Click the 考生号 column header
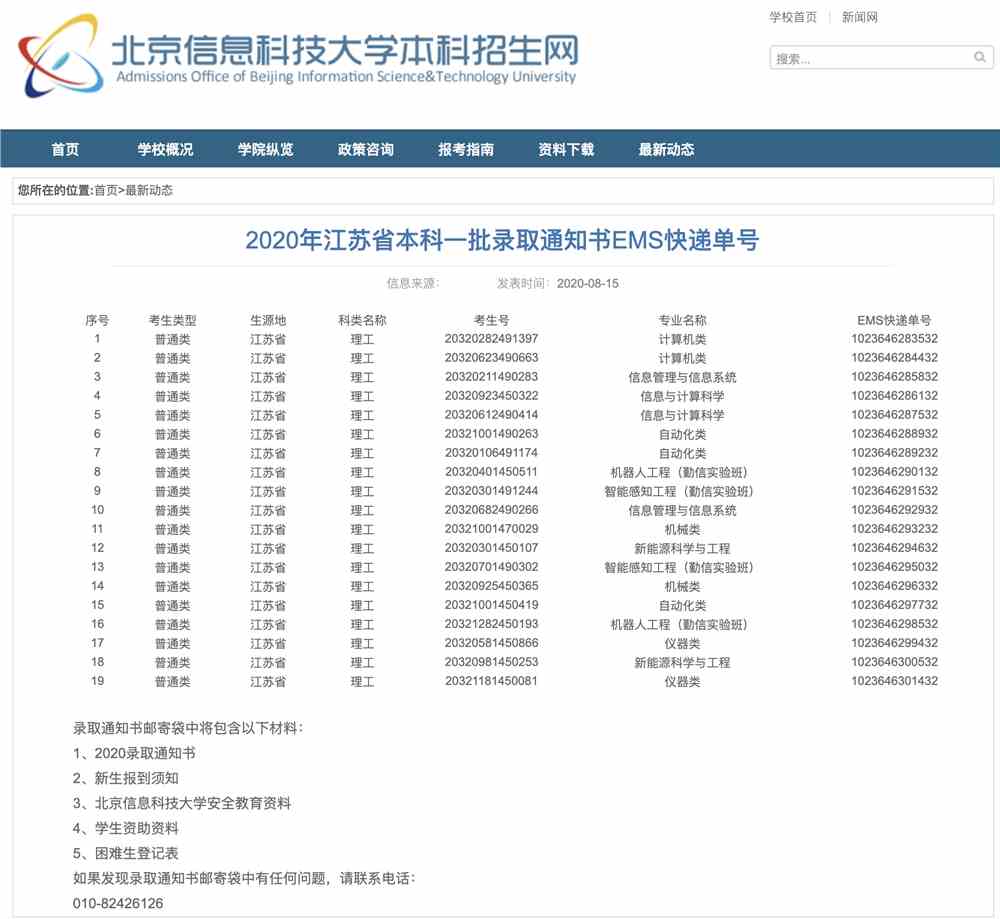Viewport: 1000px width, 919px height. click(x=491, y=320)
